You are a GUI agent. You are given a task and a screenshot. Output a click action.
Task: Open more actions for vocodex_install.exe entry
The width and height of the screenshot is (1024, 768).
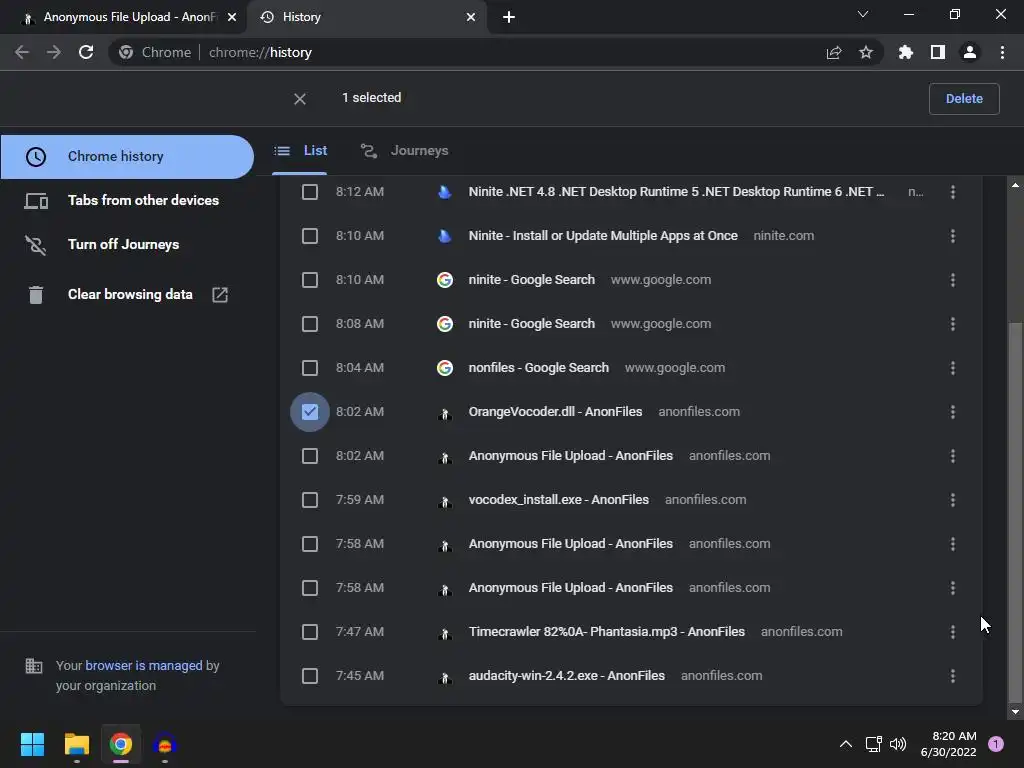[x=953, y=500]
